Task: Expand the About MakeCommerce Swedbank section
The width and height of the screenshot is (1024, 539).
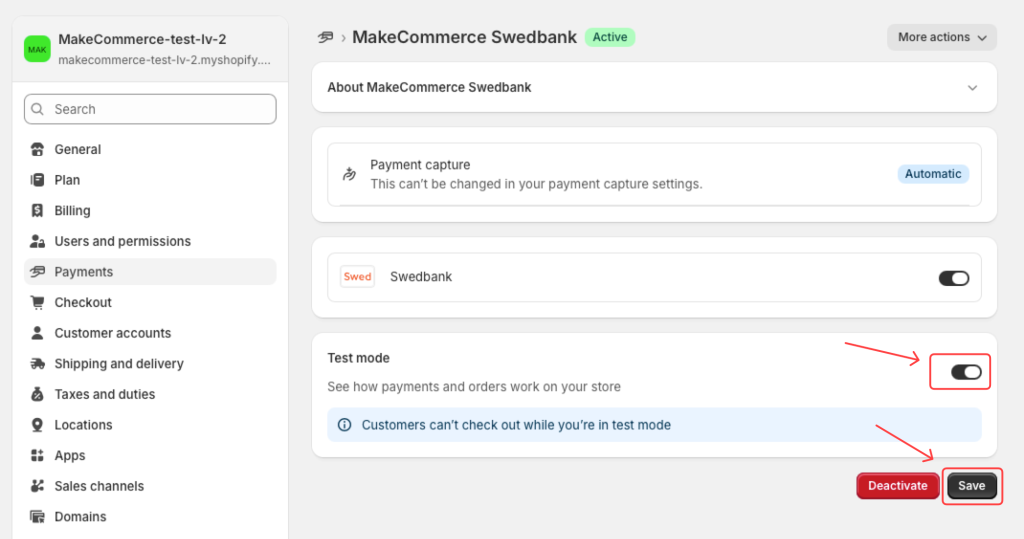Action: click(x=972, y=88)
